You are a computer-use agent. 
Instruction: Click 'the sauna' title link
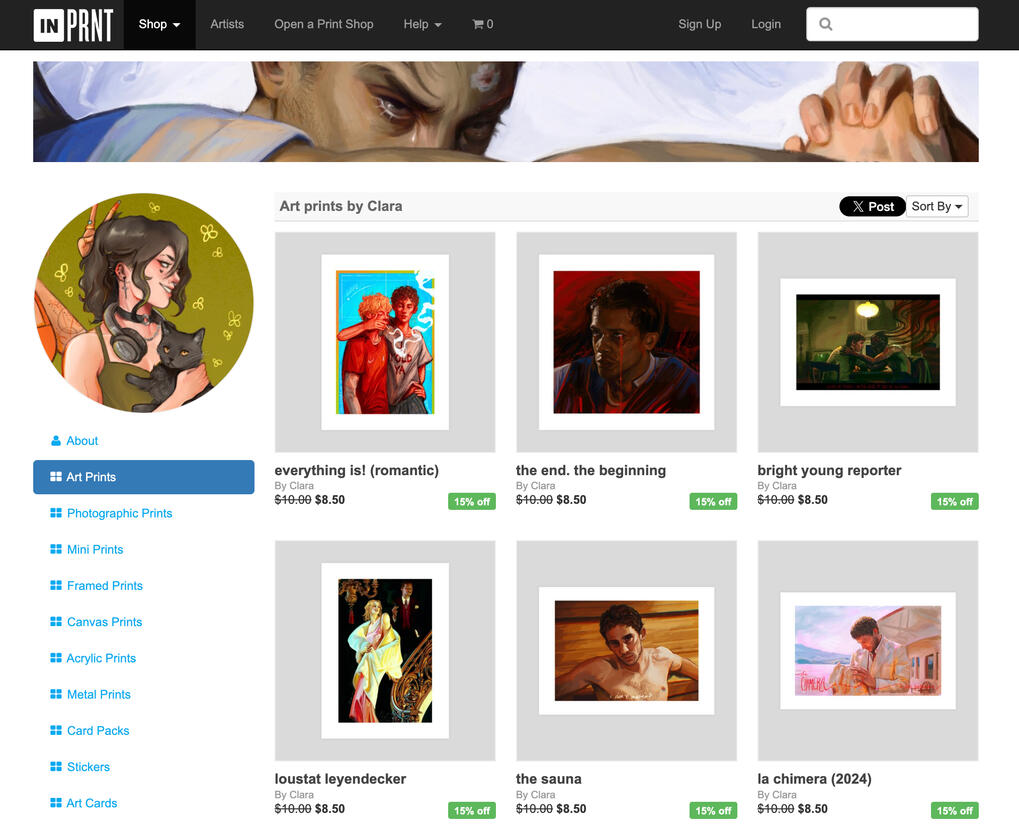548,778
